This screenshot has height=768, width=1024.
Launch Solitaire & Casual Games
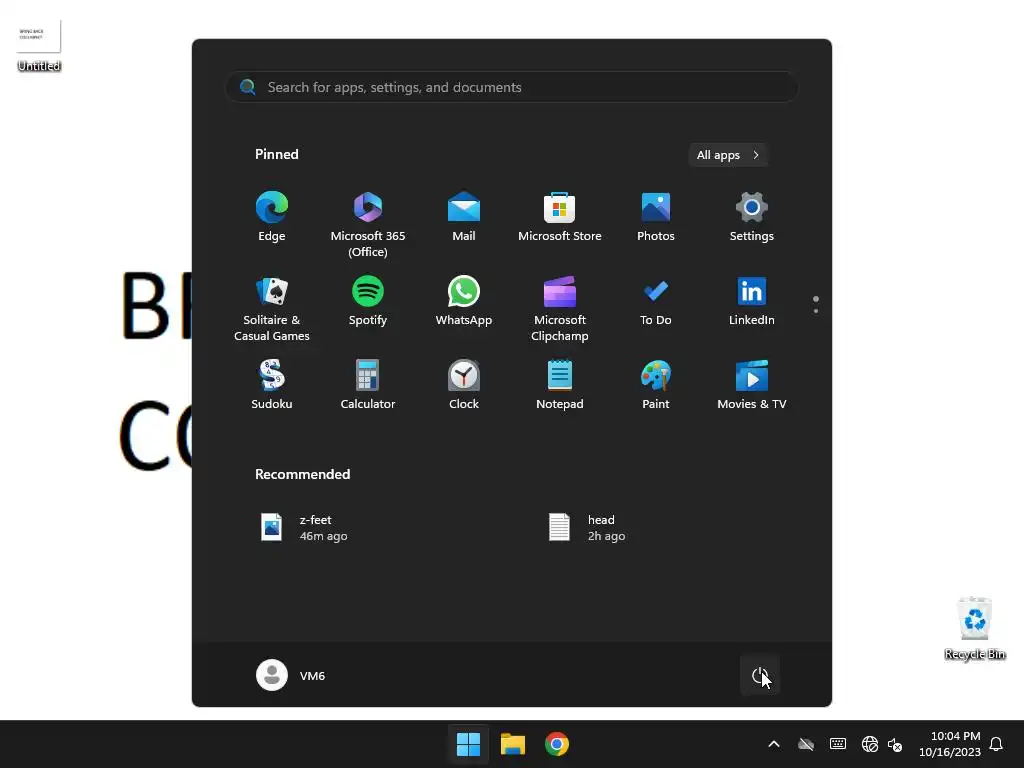point(272,308)
